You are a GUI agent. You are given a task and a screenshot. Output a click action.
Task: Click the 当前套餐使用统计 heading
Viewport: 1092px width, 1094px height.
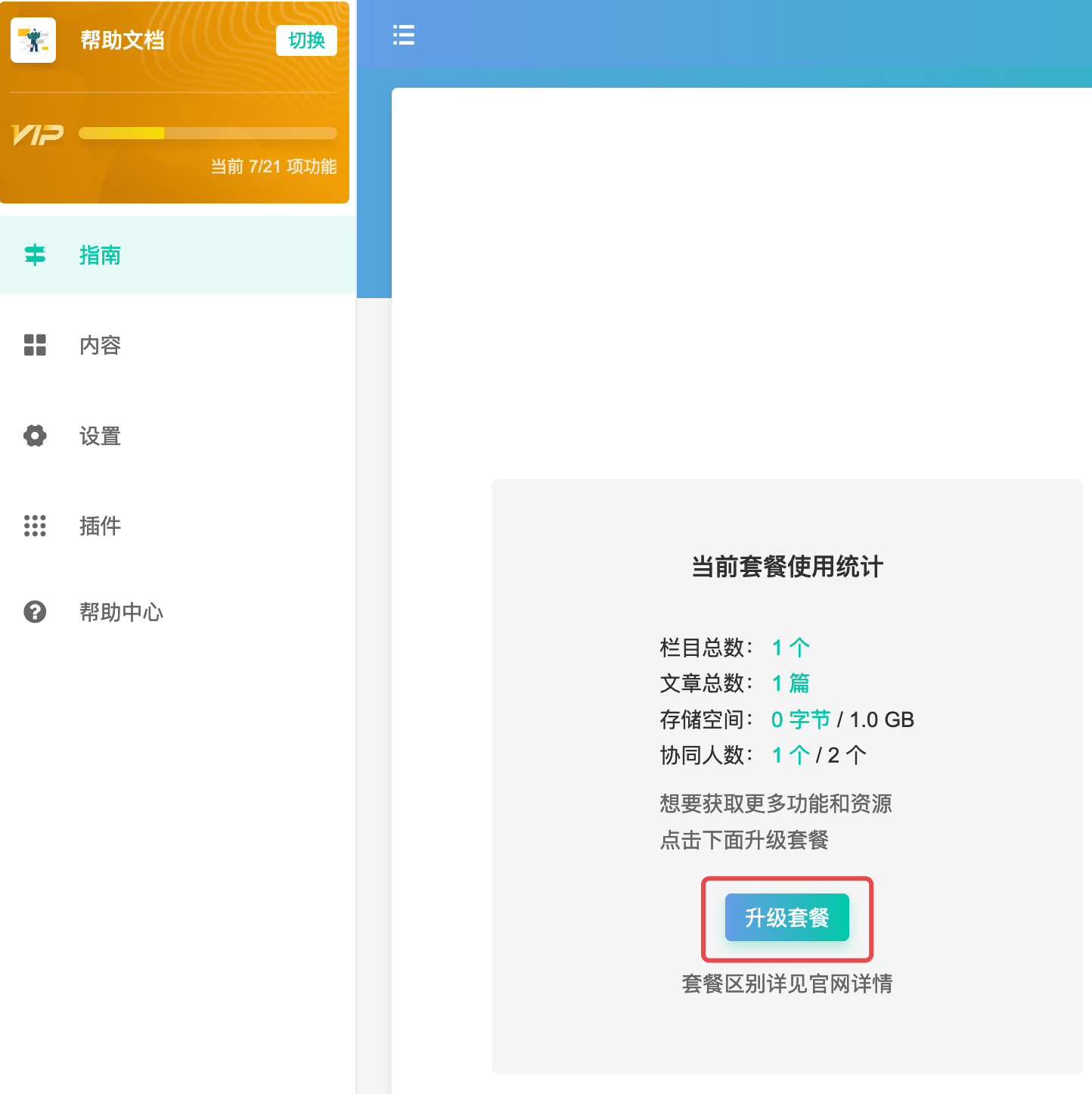pos(787,566)
